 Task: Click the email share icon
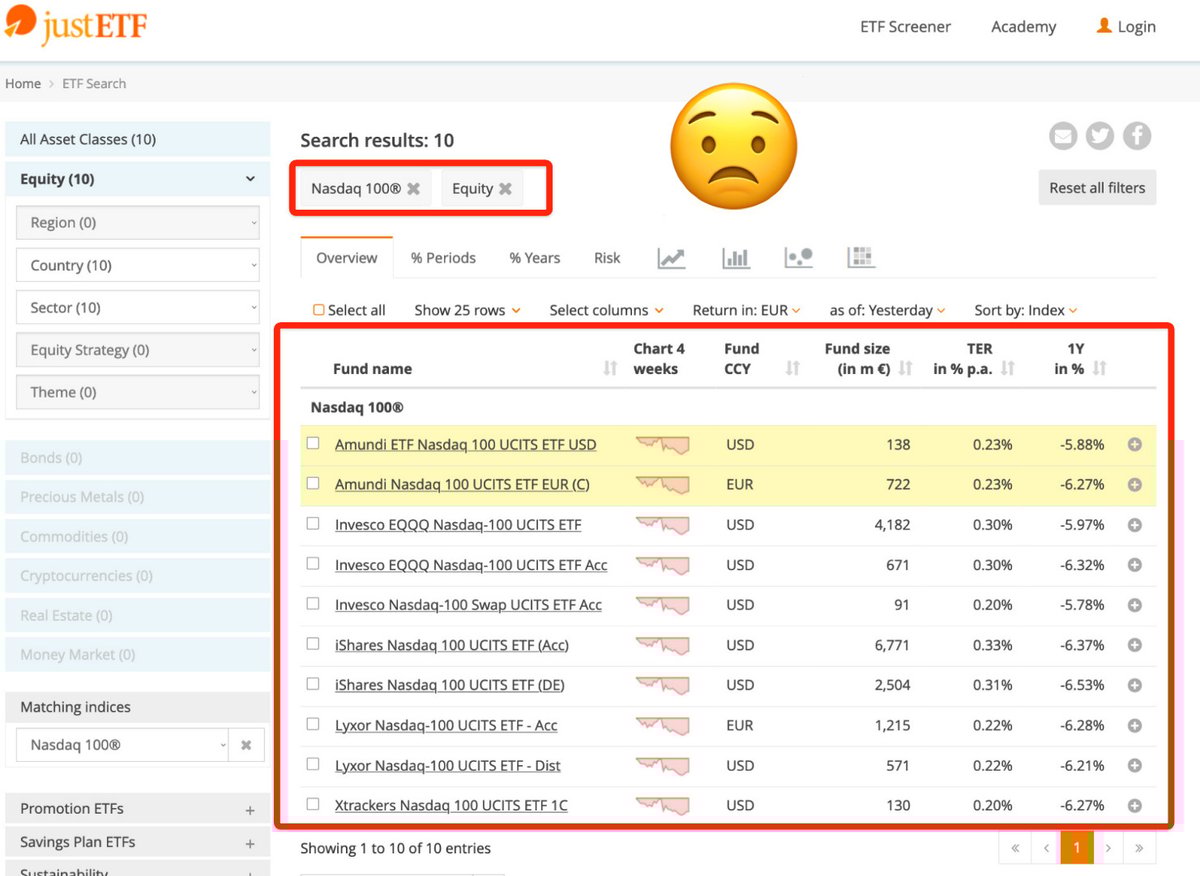point(1063,136)
